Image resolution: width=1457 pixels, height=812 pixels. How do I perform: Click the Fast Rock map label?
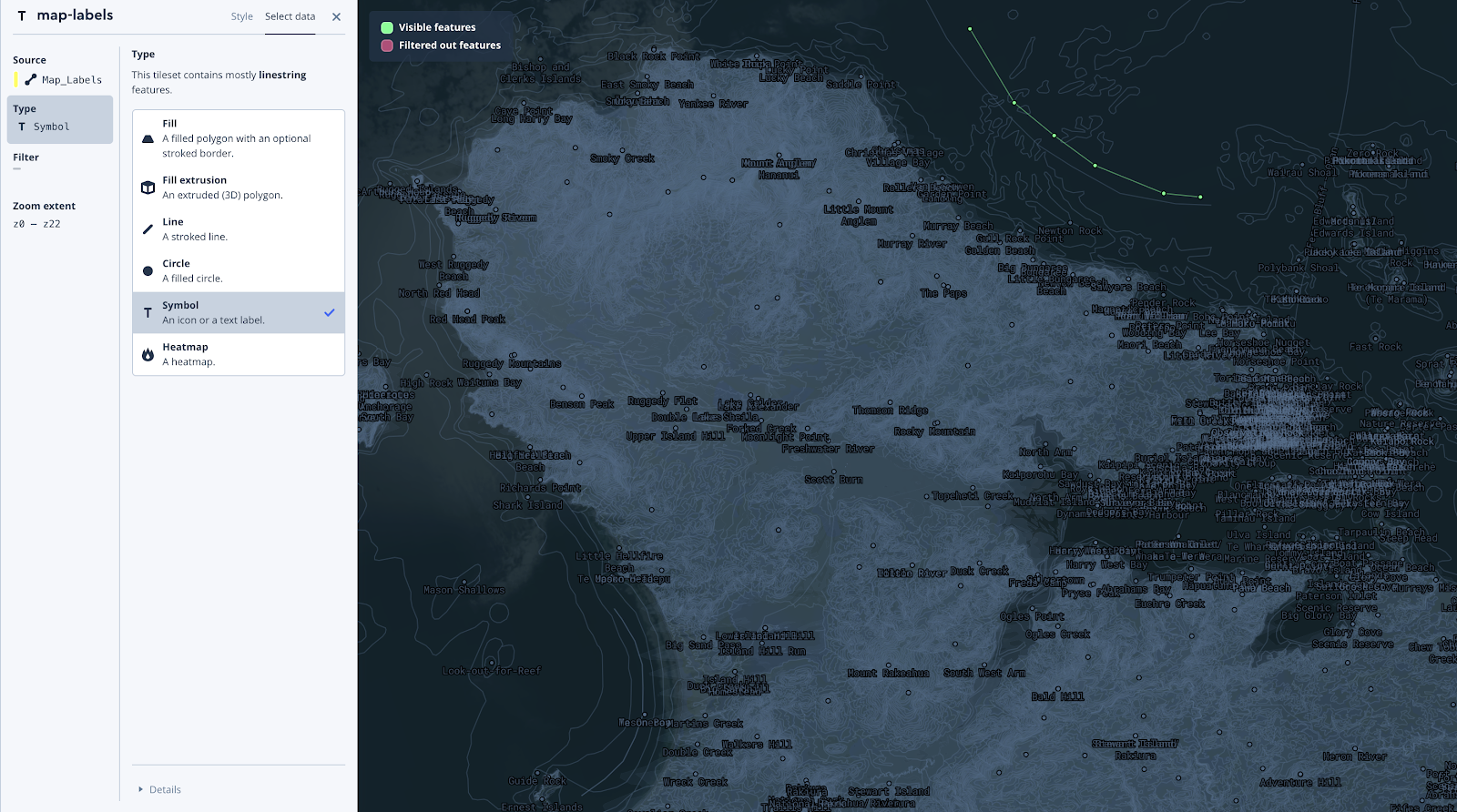1376,347
